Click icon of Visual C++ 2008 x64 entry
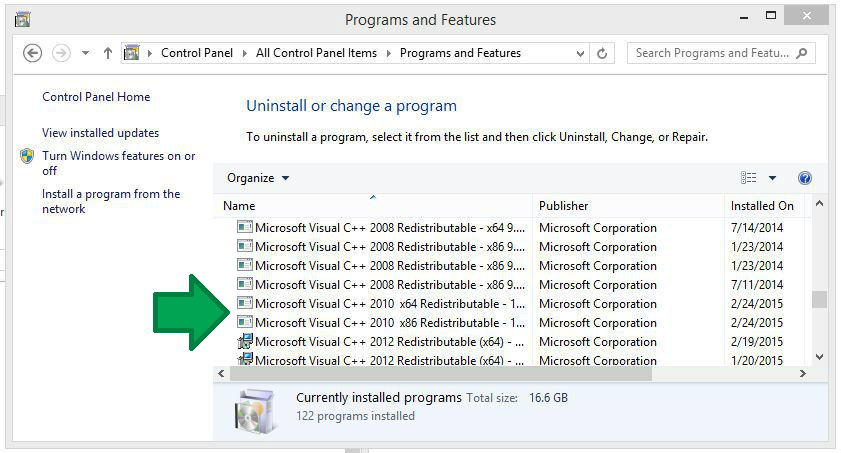This screenshot has width=841, height=453. point(245,227)
